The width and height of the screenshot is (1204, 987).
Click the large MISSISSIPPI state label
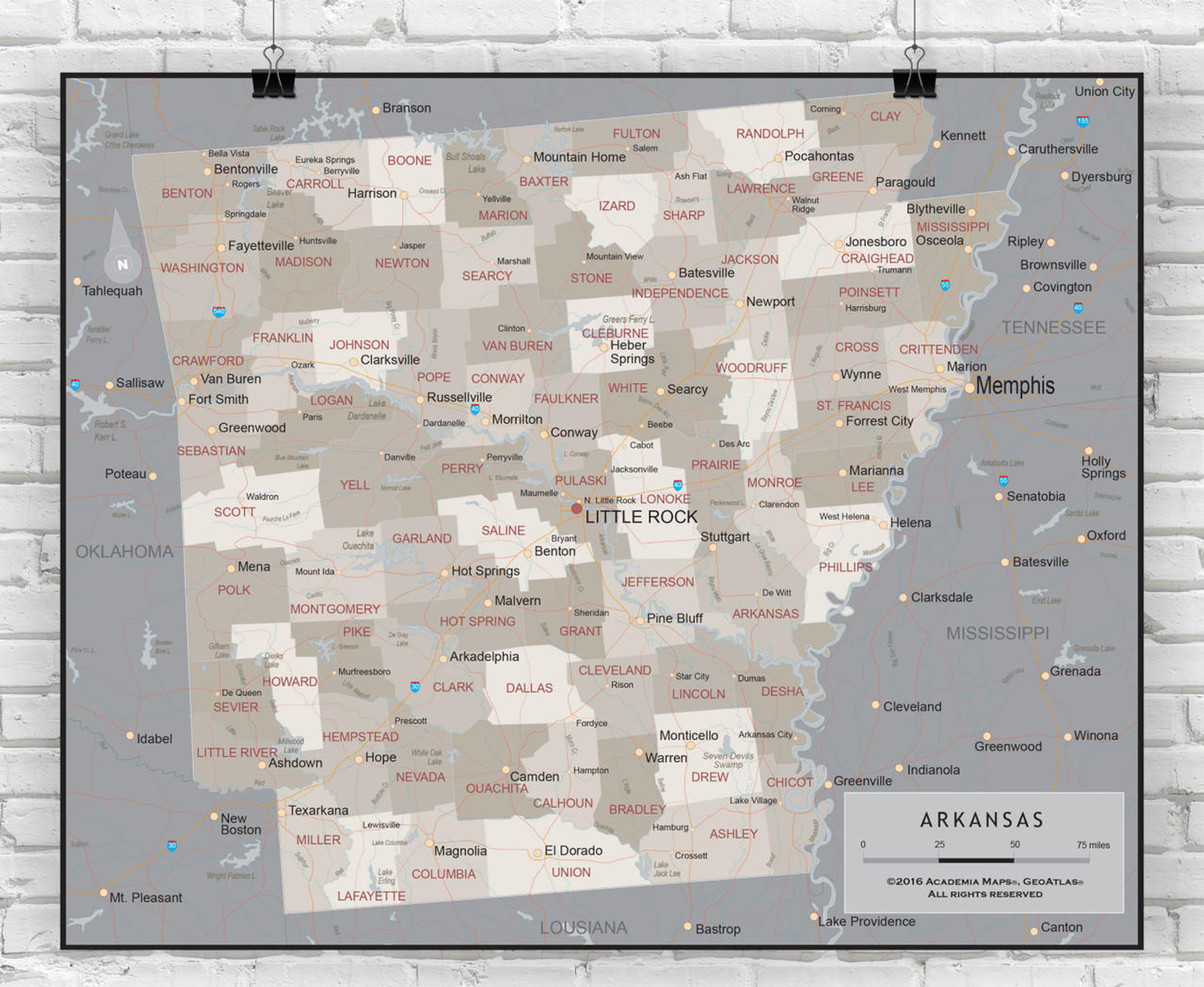click(997, 633)
